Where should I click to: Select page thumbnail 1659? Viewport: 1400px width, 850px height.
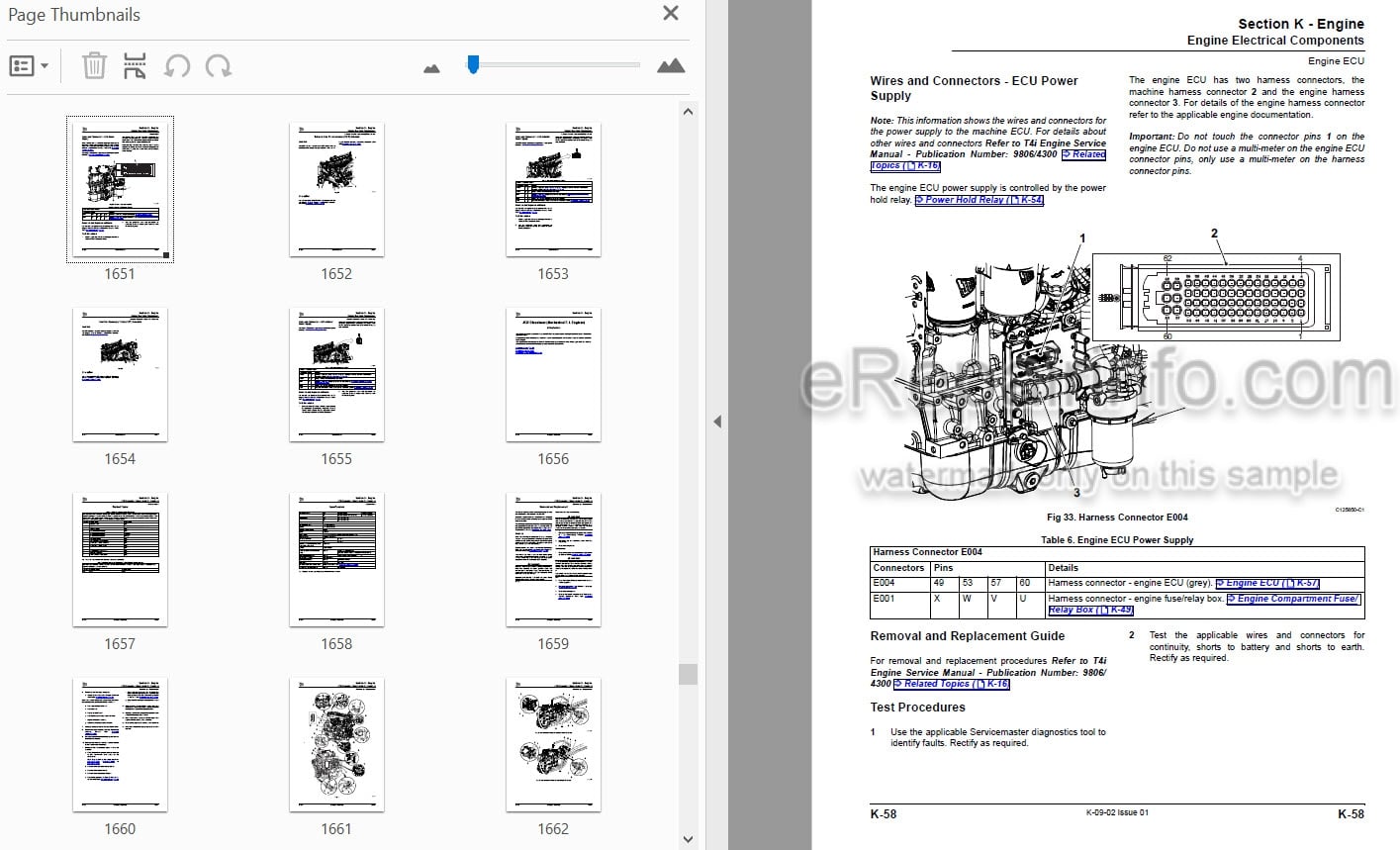(553, 559)
